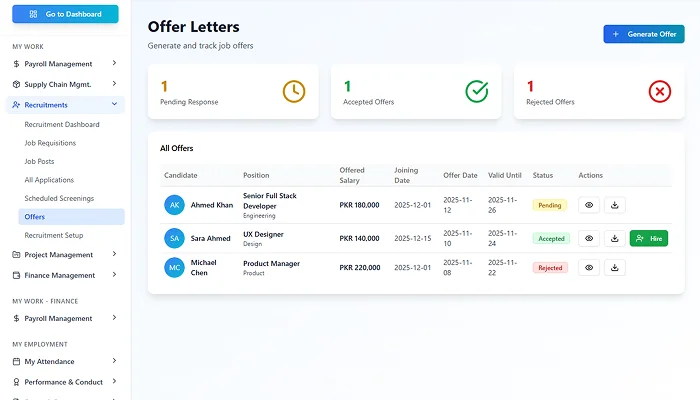Click the Pending status badge
700x400 pixels.
[549, 205]
